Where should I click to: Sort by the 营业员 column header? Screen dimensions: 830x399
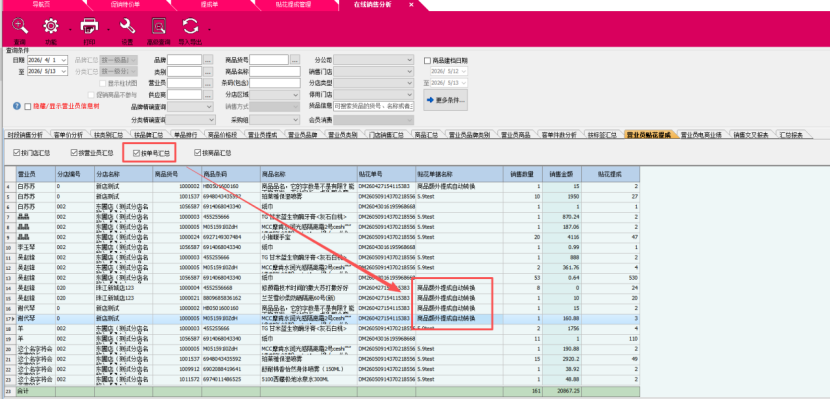point(36,174)
